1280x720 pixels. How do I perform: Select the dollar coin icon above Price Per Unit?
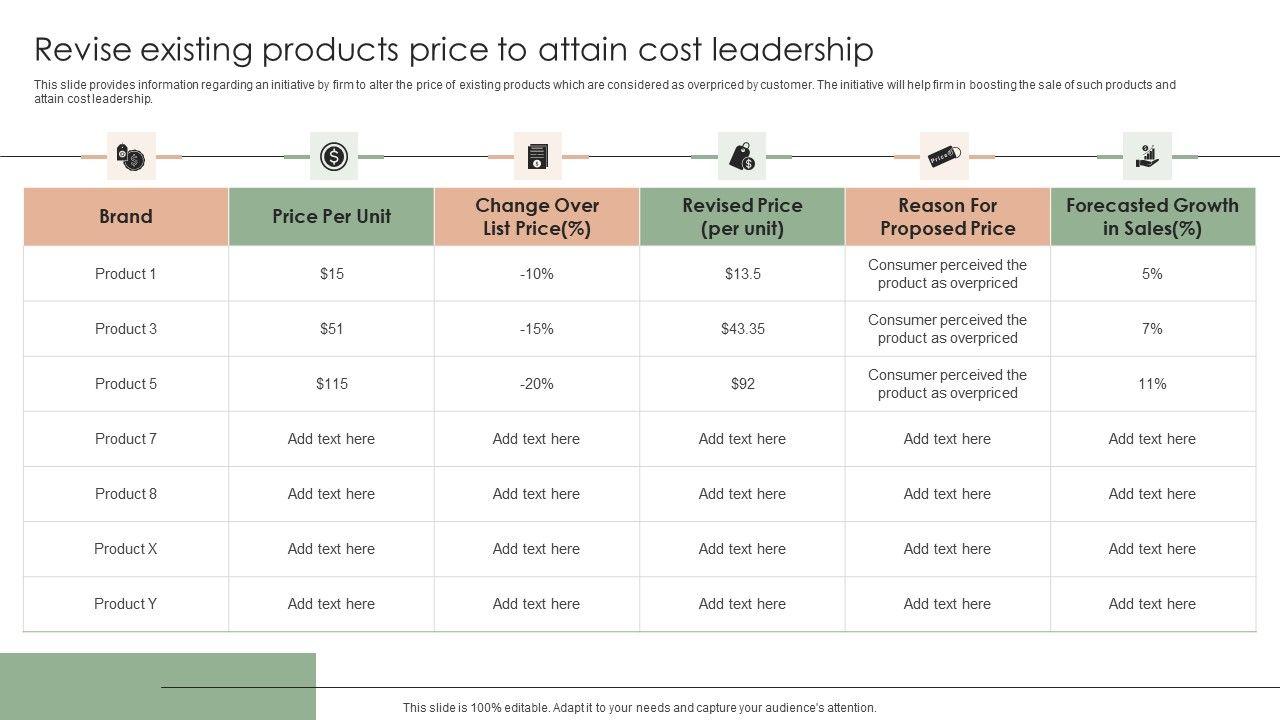point(334,156)
